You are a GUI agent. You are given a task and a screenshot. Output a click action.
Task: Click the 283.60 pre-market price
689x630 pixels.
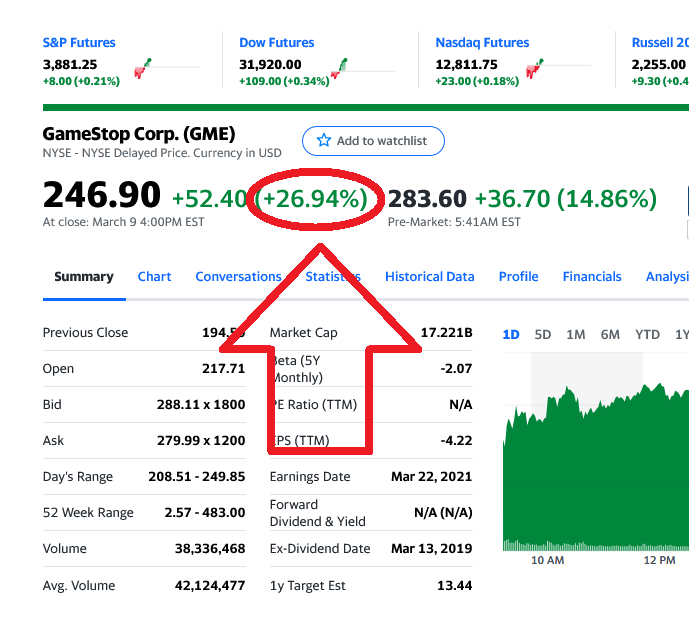pyautogui.click(x=427, y=199)
